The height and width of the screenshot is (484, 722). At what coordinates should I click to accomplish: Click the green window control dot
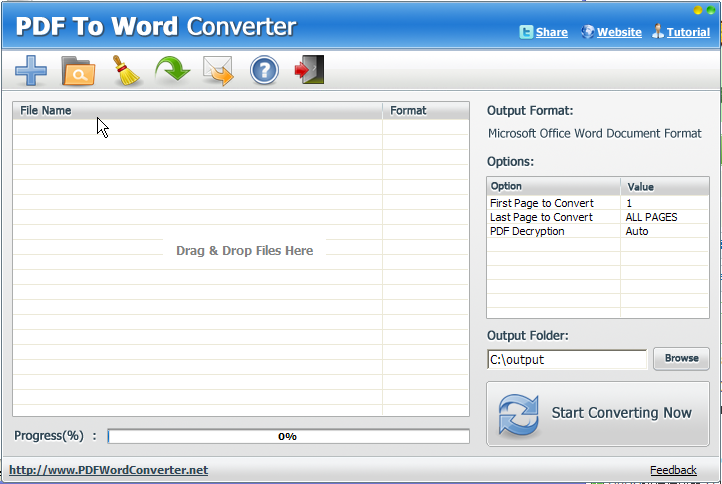pyautogui.click(x=710, y=10)
